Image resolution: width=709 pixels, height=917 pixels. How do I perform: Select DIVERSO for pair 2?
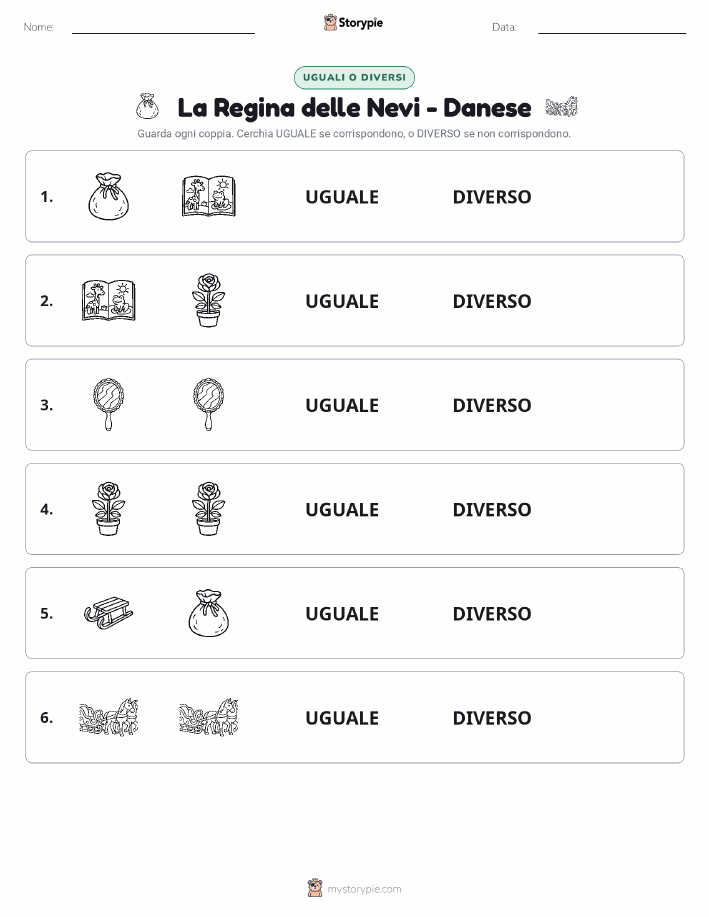492,301
